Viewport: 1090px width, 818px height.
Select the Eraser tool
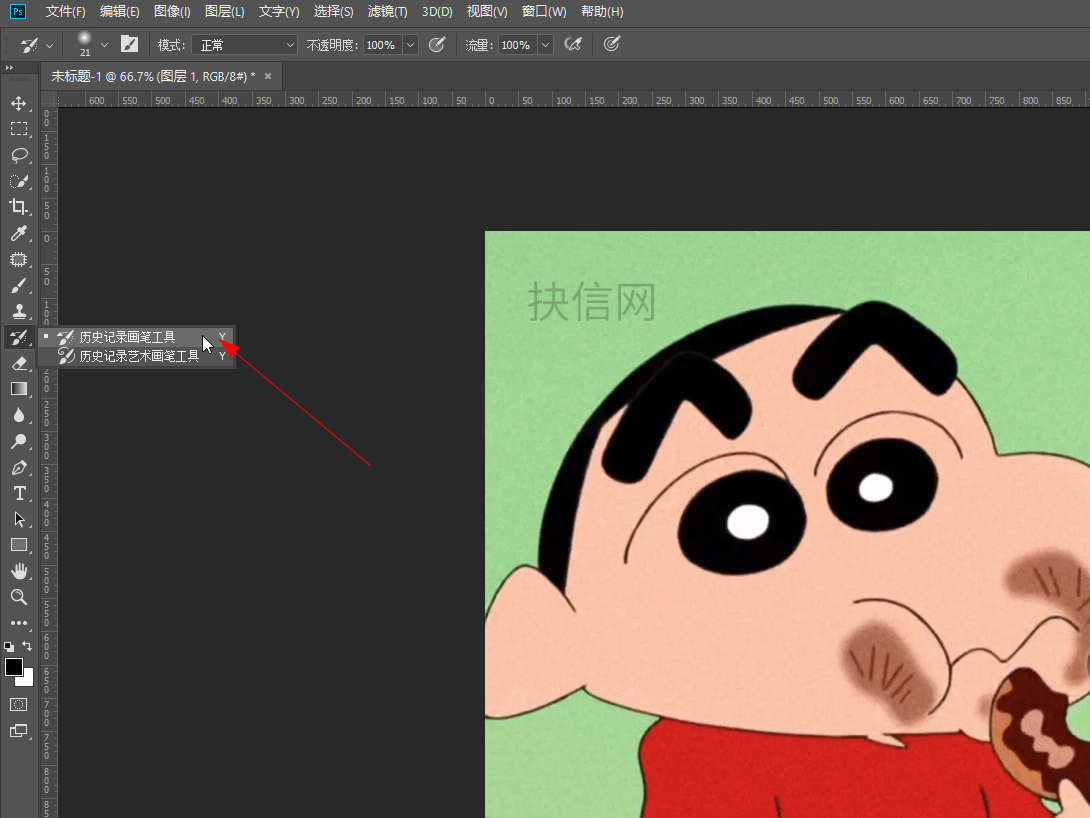[x=19, y=363]
